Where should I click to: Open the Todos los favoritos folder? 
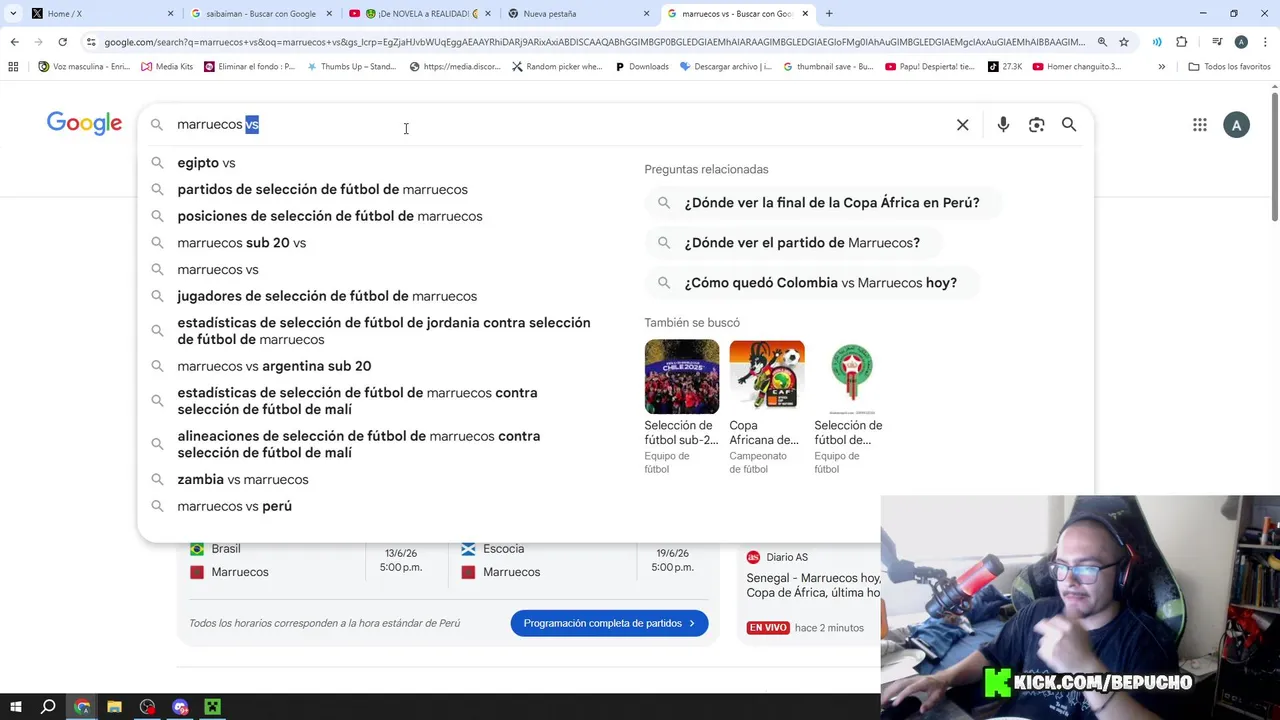click(1229, 67)
